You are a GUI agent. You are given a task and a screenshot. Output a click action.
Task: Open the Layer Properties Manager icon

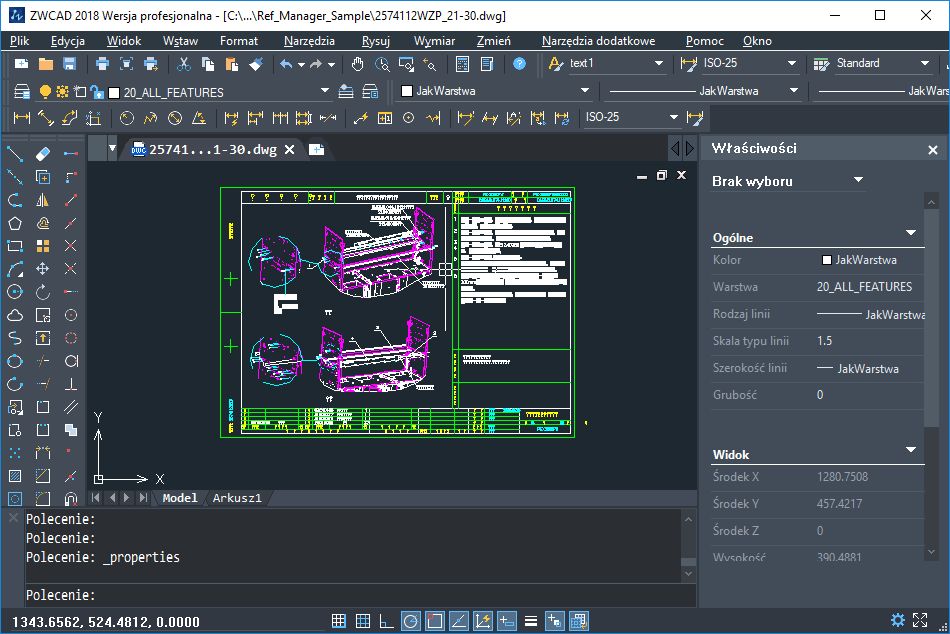pos(22,92)
